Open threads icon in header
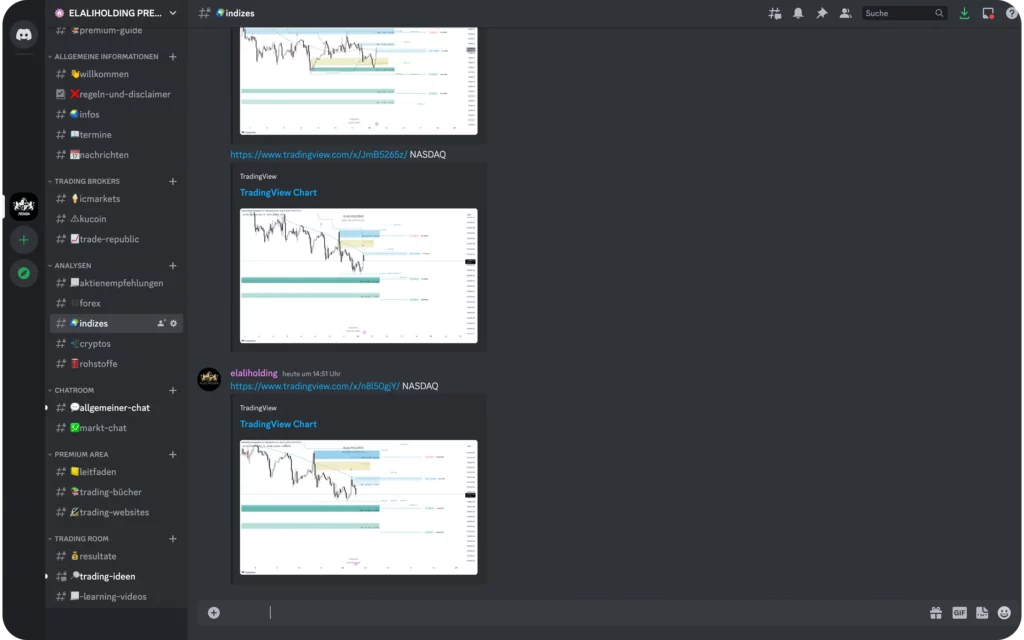1024x640 pixels. [x=775, y=13]
